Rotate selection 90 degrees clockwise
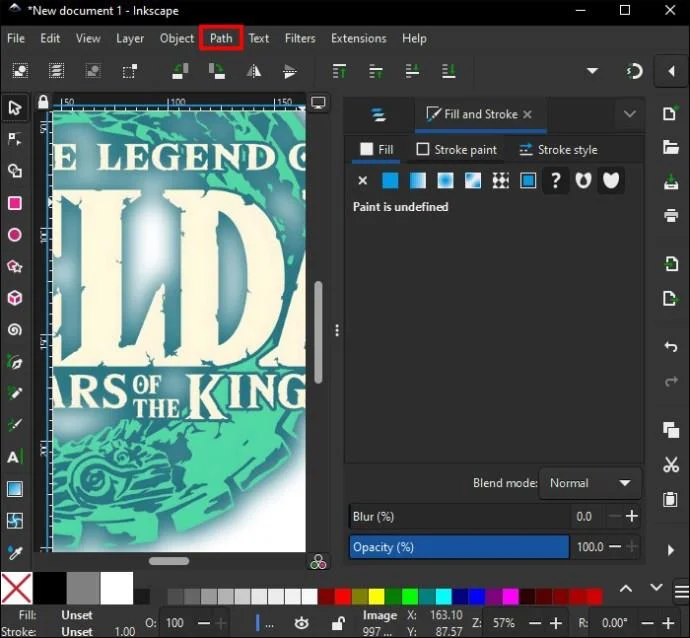The width and height of the screenshot is (690, 638). coord(217,71)
